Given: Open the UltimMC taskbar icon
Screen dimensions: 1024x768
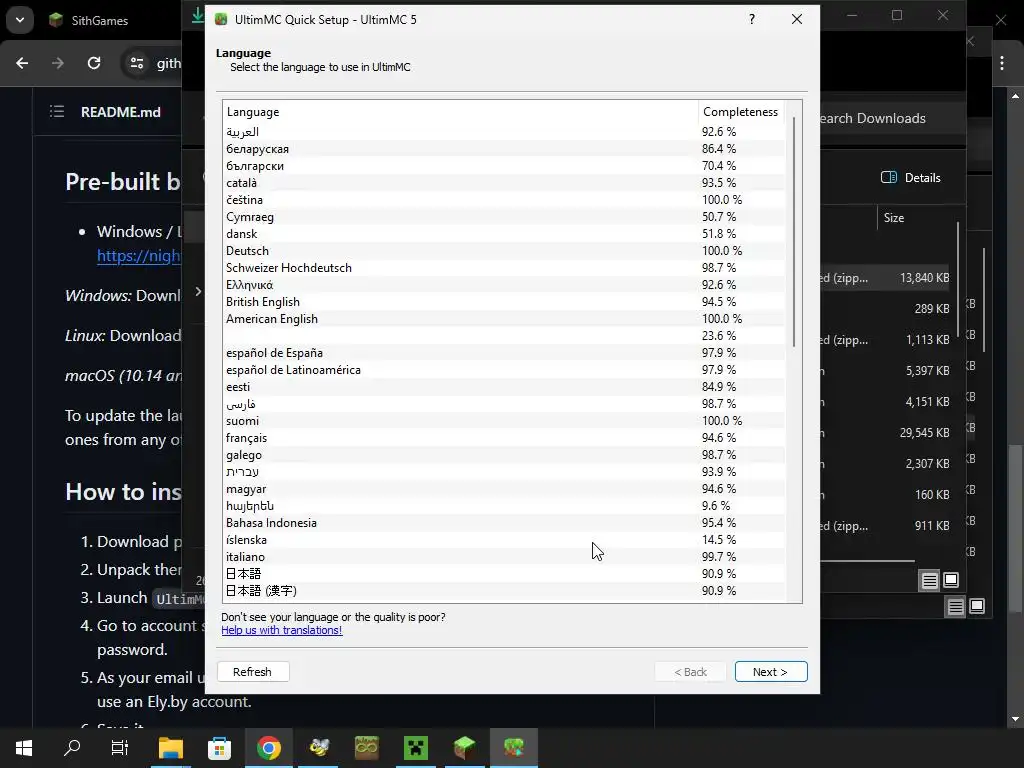Looking at the screenshot, I should tap(514, 748).
